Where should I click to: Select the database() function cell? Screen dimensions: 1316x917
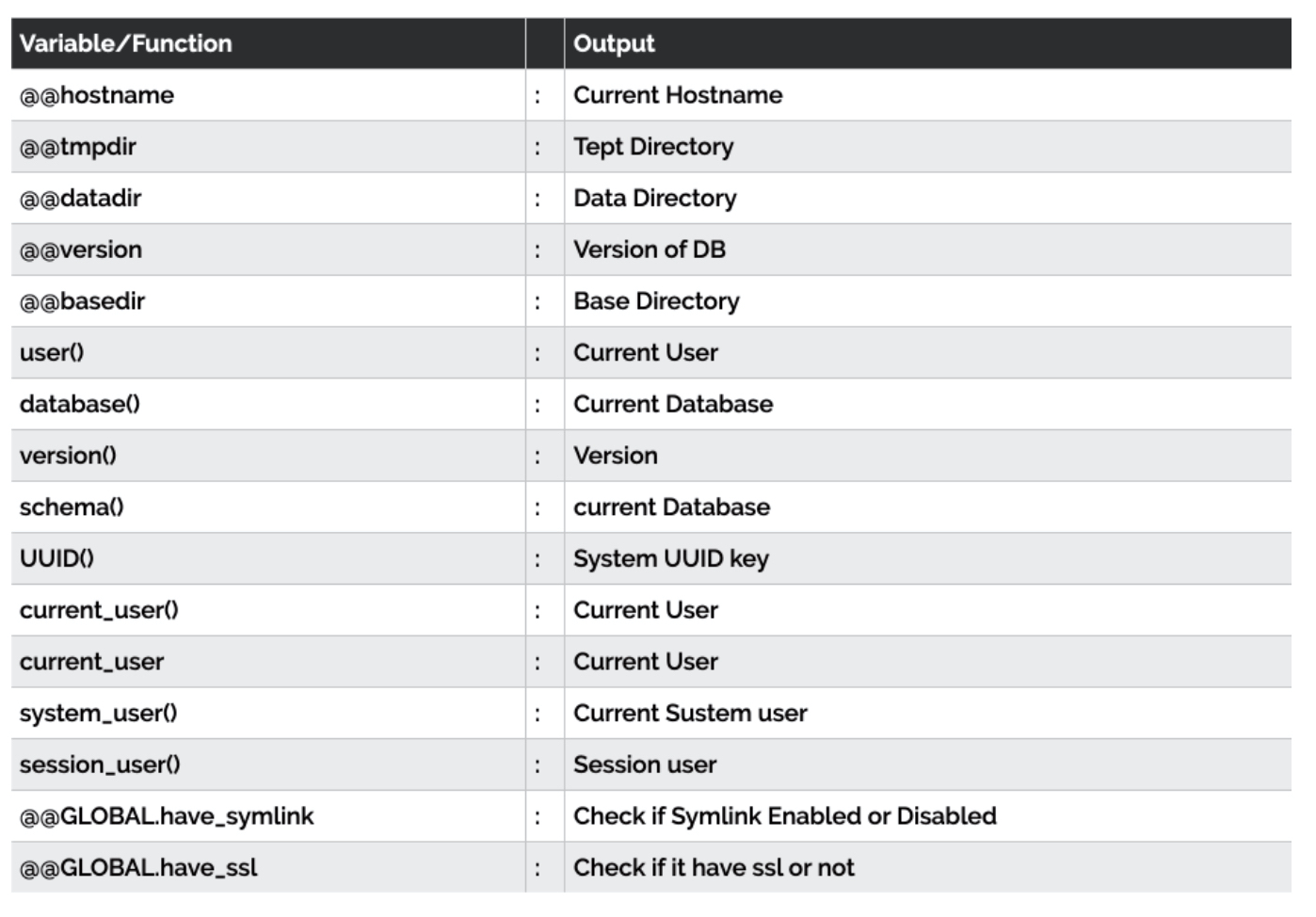click(268, 404)
